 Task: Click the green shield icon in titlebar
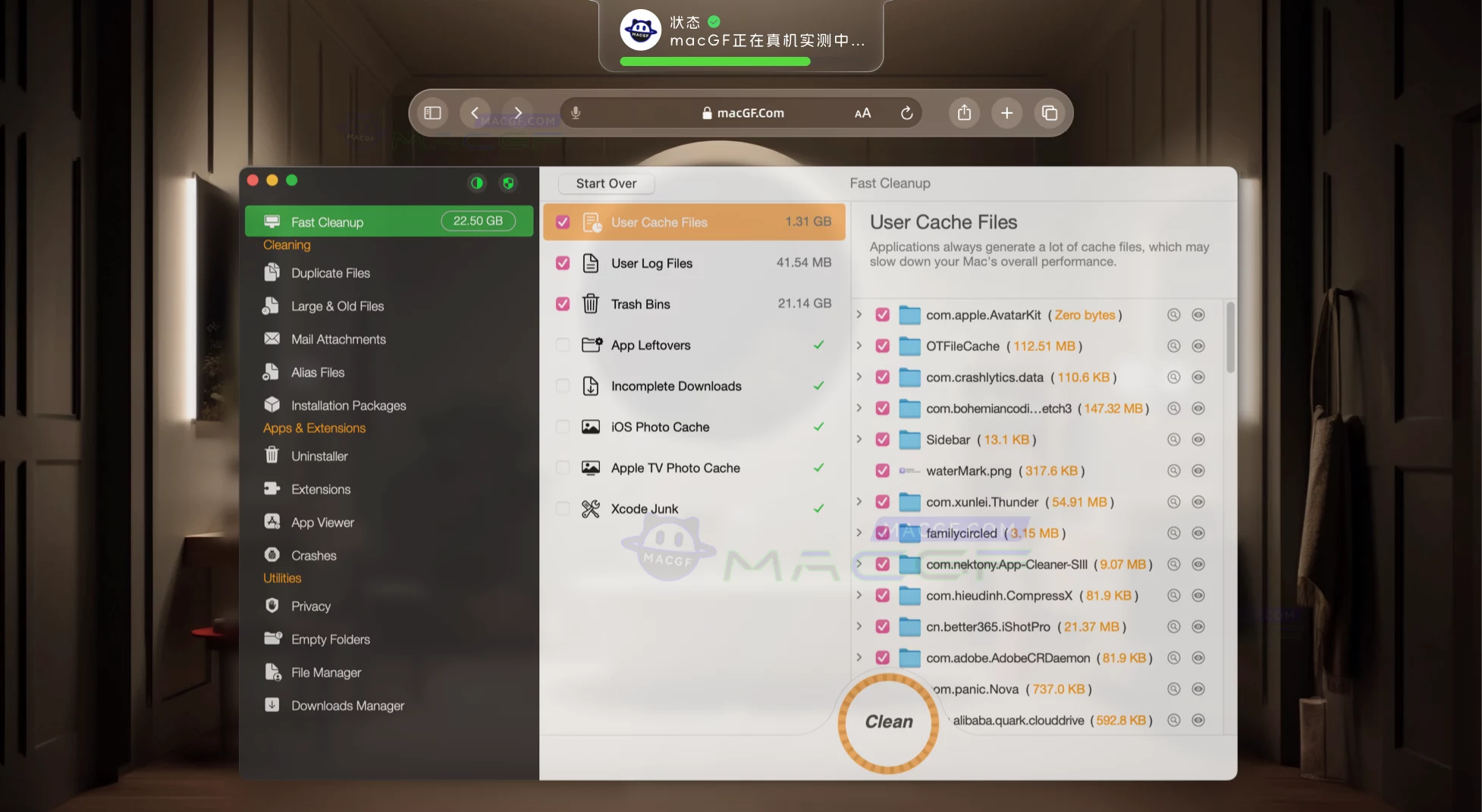[507, 183]
